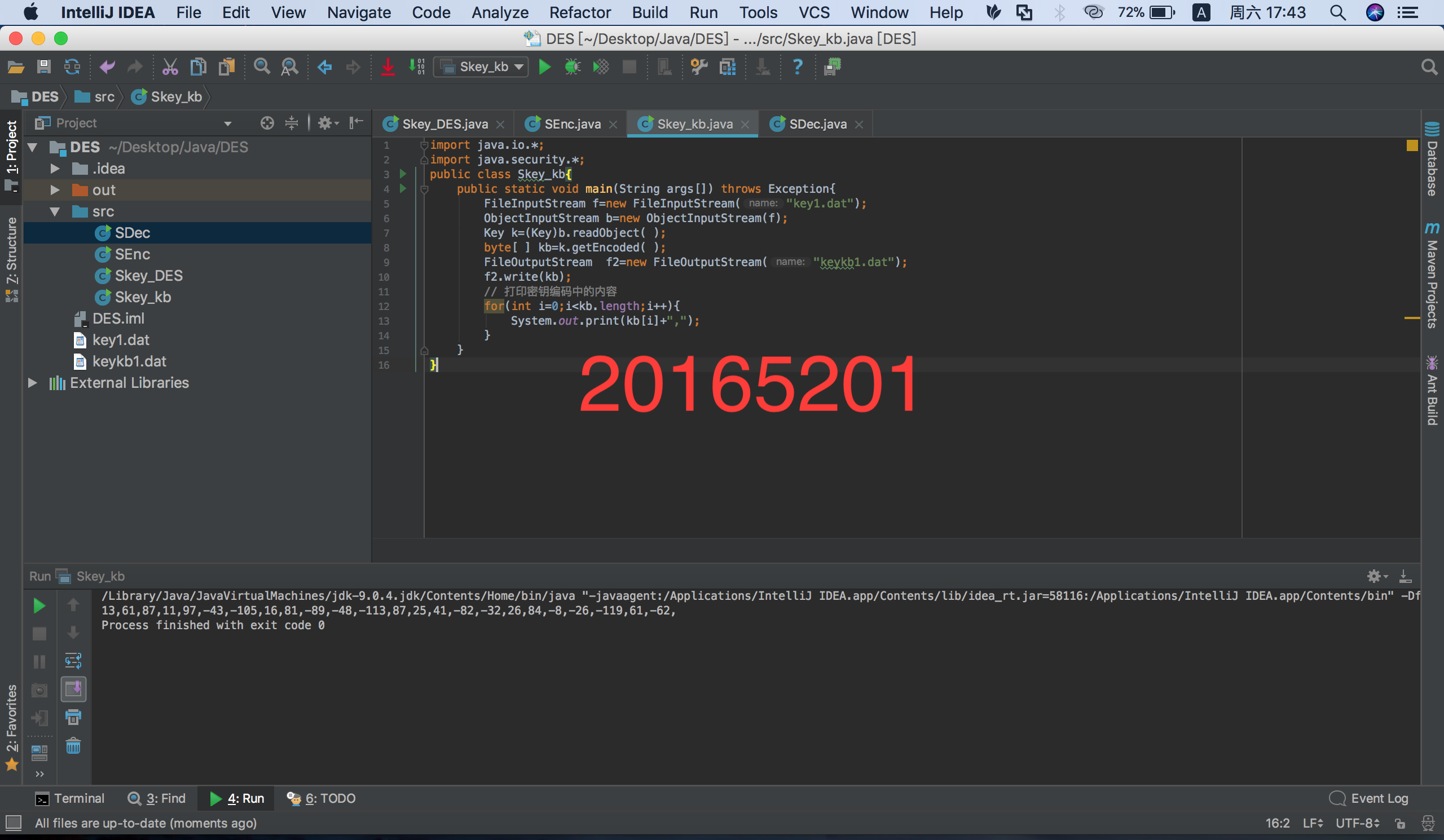Switch to the SEnc.java tab
1444x840 pixels.
click(x=571, y=123)
